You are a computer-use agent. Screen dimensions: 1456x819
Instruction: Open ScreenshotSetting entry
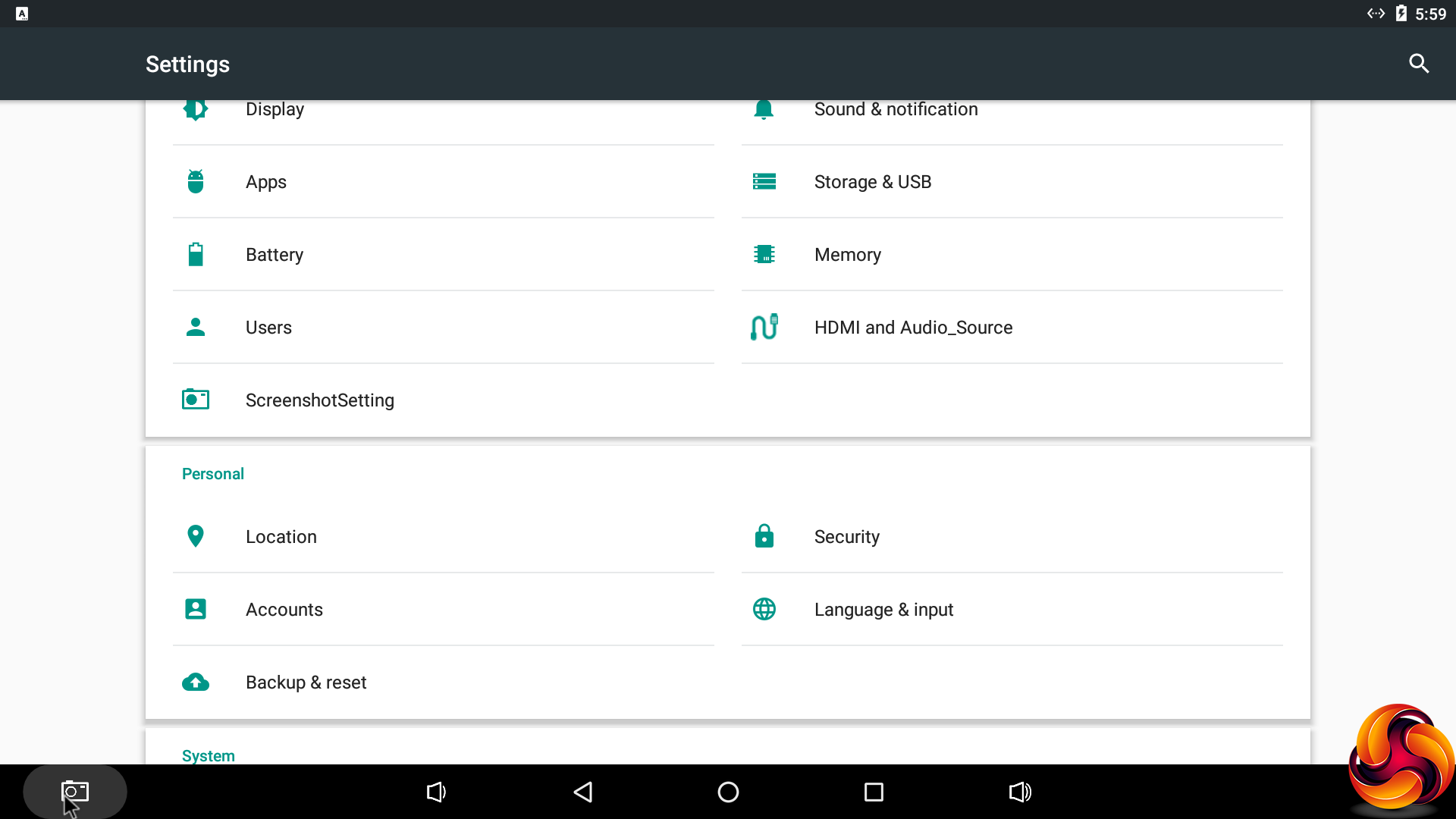[319, 400]
